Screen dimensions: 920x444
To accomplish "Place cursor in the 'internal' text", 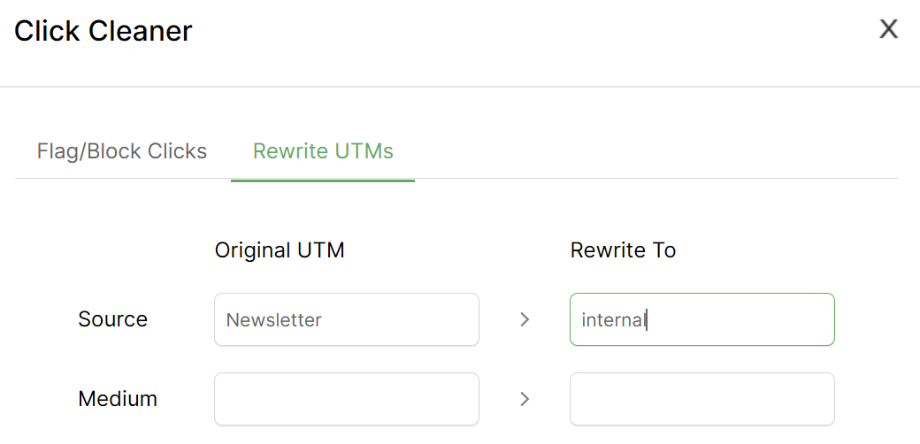I will coord(614,320).
